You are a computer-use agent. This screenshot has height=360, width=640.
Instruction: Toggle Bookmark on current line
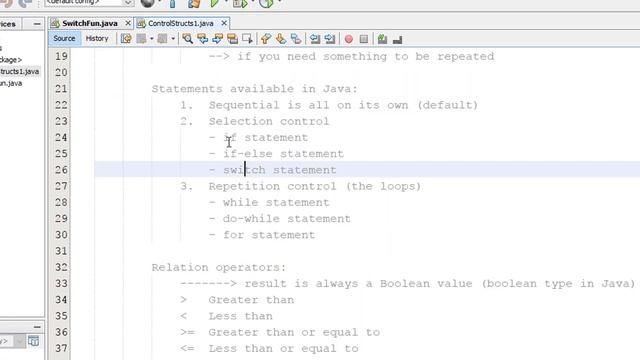[296, 39]
